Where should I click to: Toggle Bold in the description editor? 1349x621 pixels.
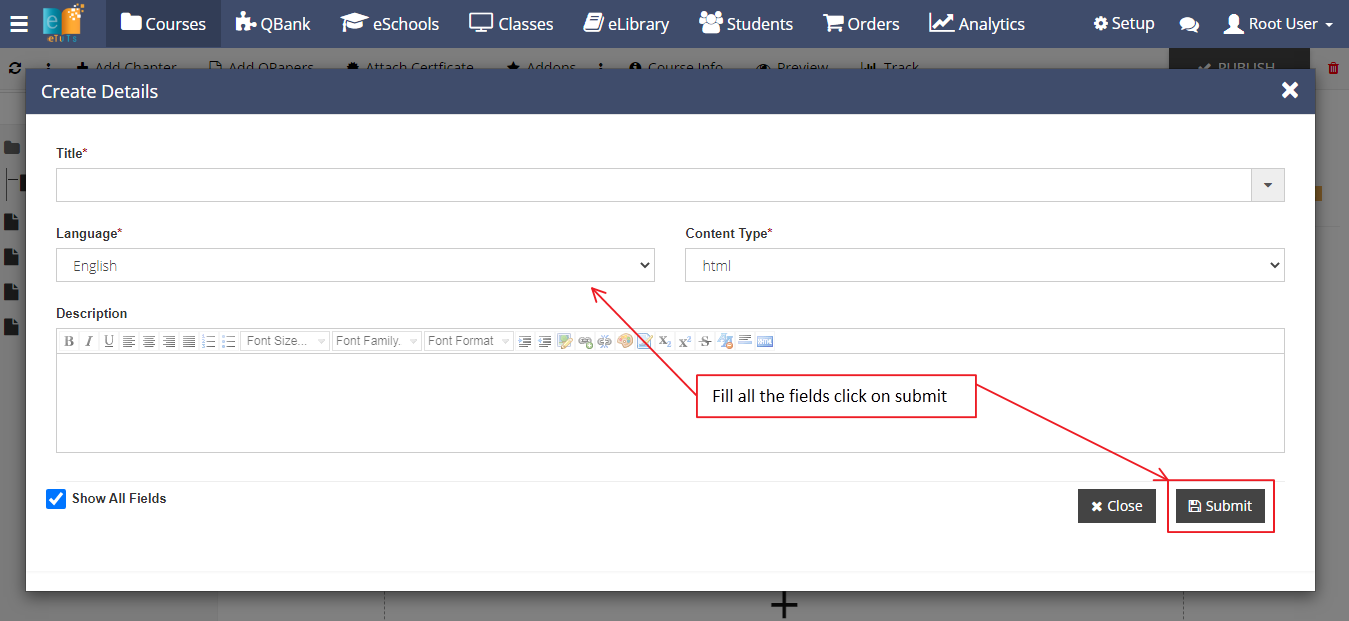[69, 341]
